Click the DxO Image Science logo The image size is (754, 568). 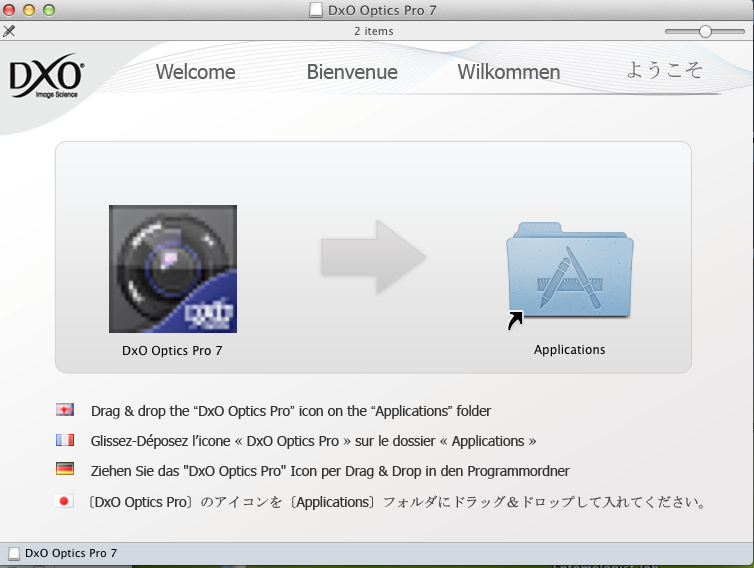point(46,76)
